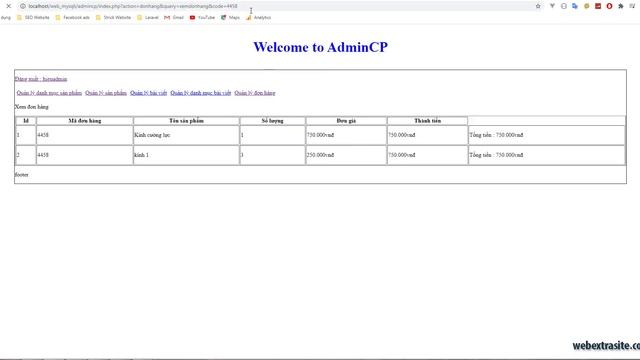Click the Id column header

(26, 121)
